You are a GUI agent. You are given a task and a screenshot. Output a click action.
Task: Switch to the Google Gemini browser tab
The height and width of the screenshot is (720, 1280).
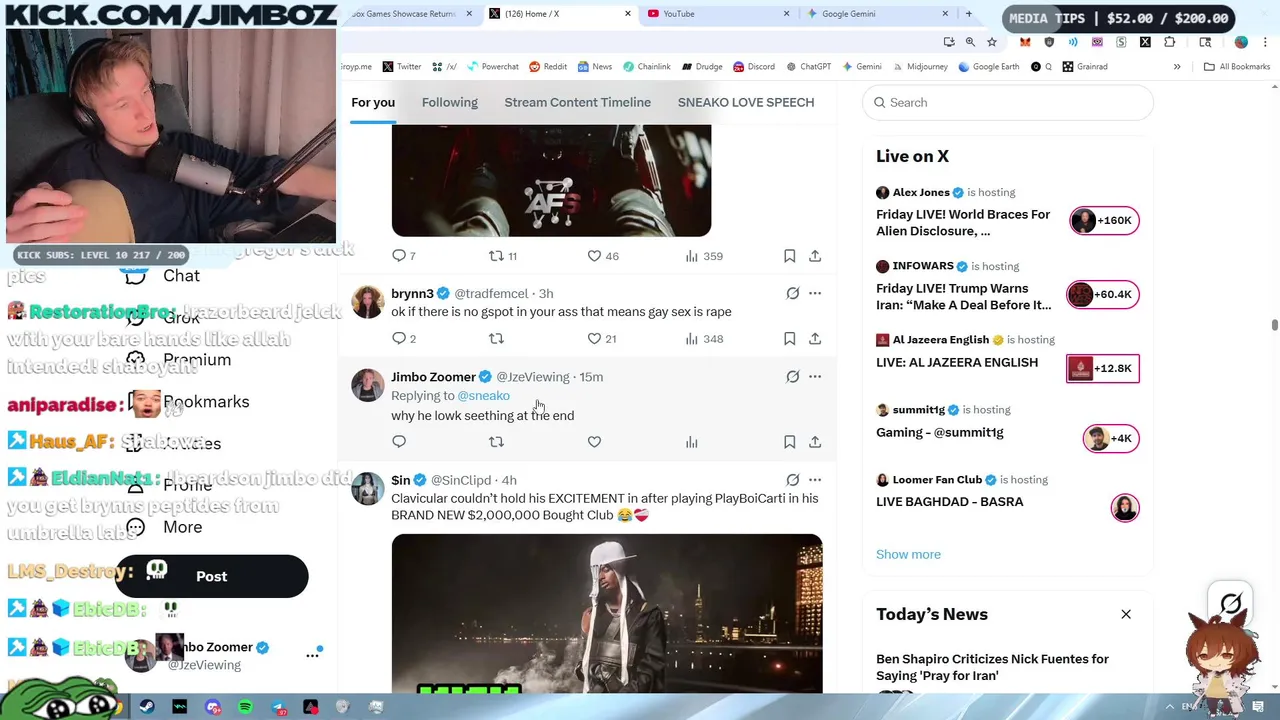coord(875,14)
